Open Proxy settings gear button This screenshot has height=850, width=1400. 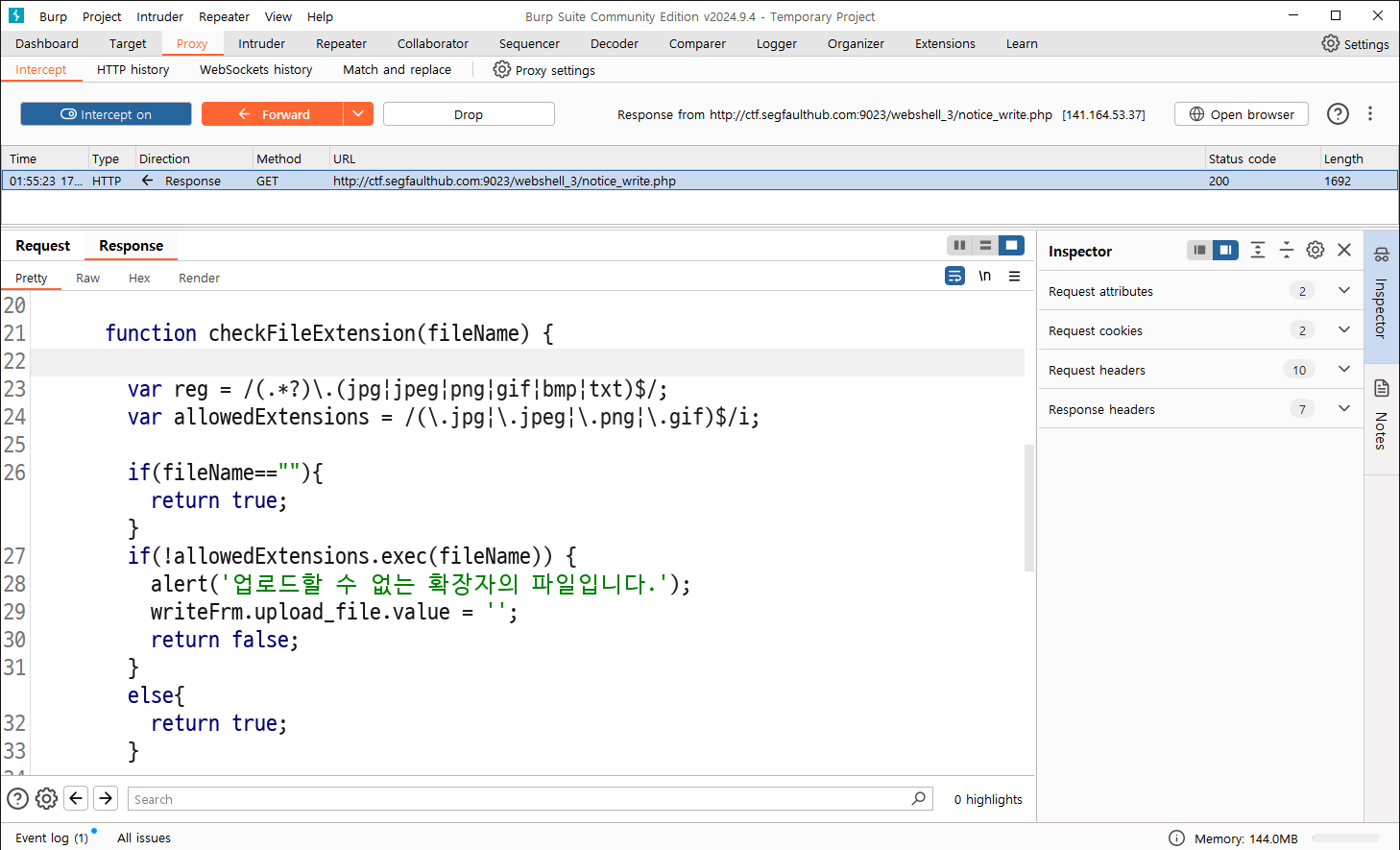coord(543,69)
